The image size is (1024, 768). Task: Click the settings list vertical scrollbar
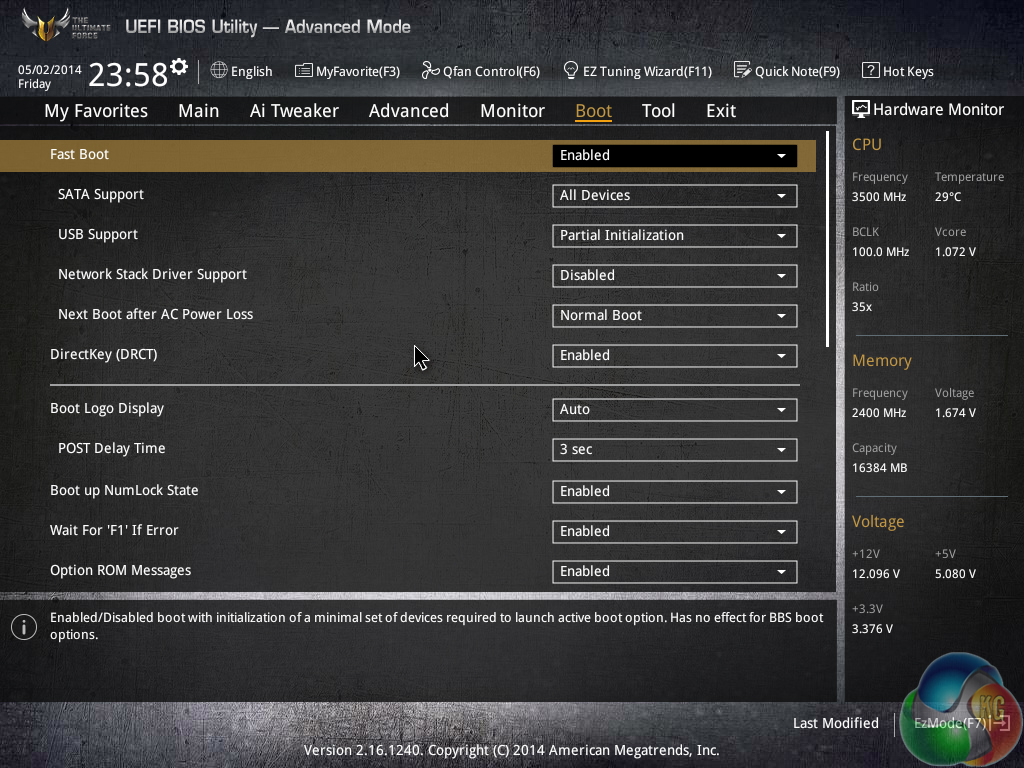828,240
